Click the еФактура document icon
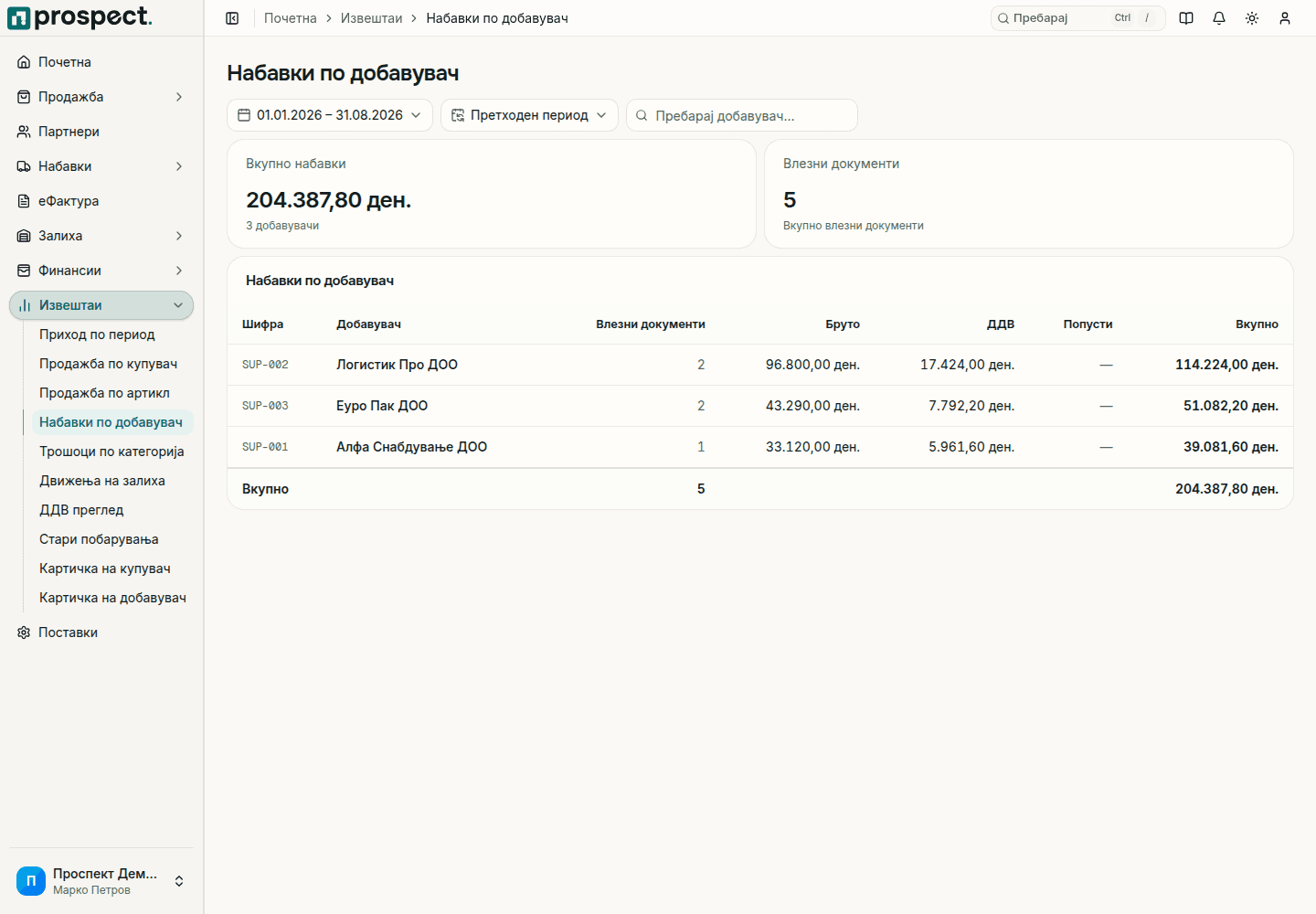1316x914 pixels. coord(24,201)
